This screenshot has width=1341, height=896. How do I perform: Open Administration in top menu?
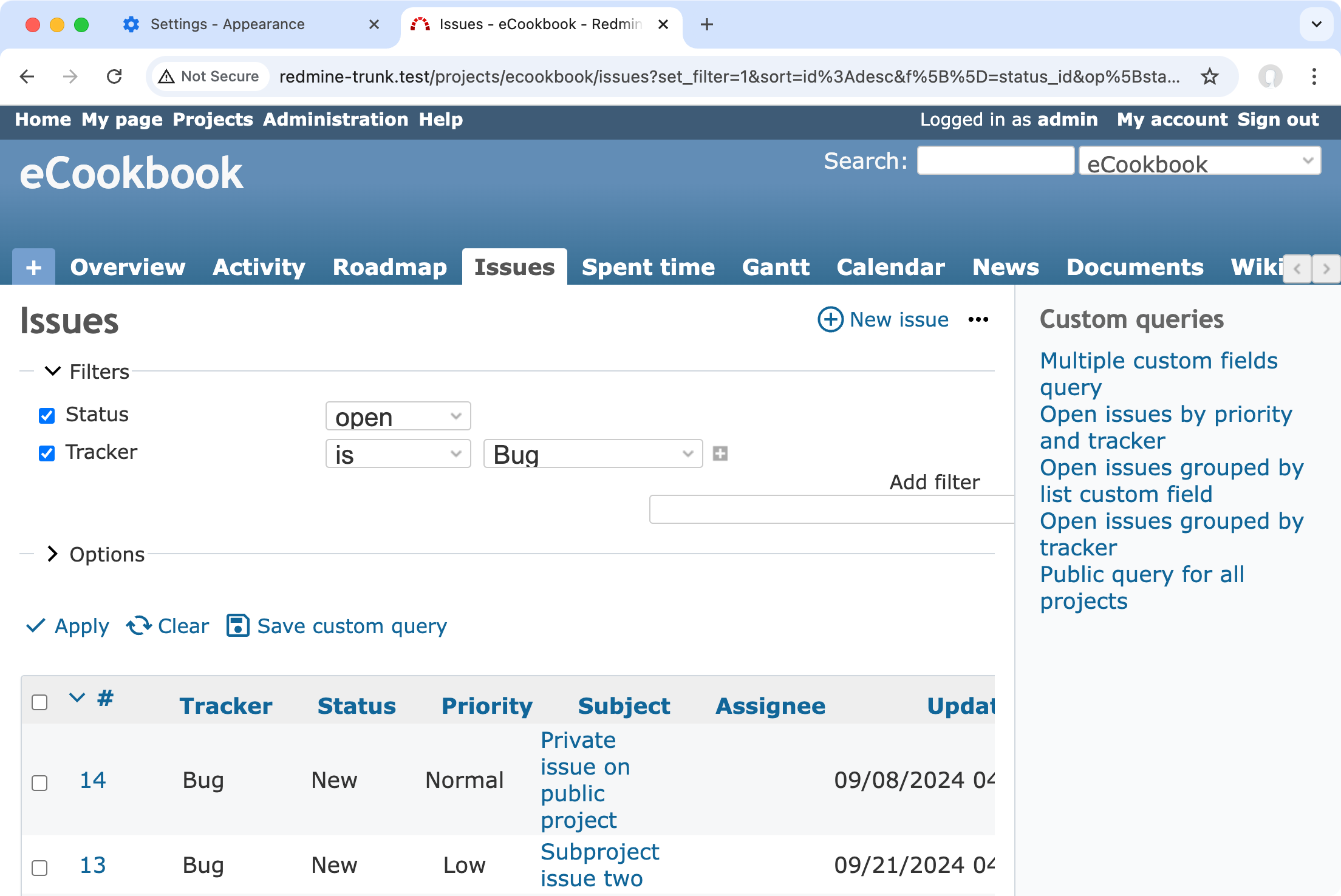click(336, 120)
